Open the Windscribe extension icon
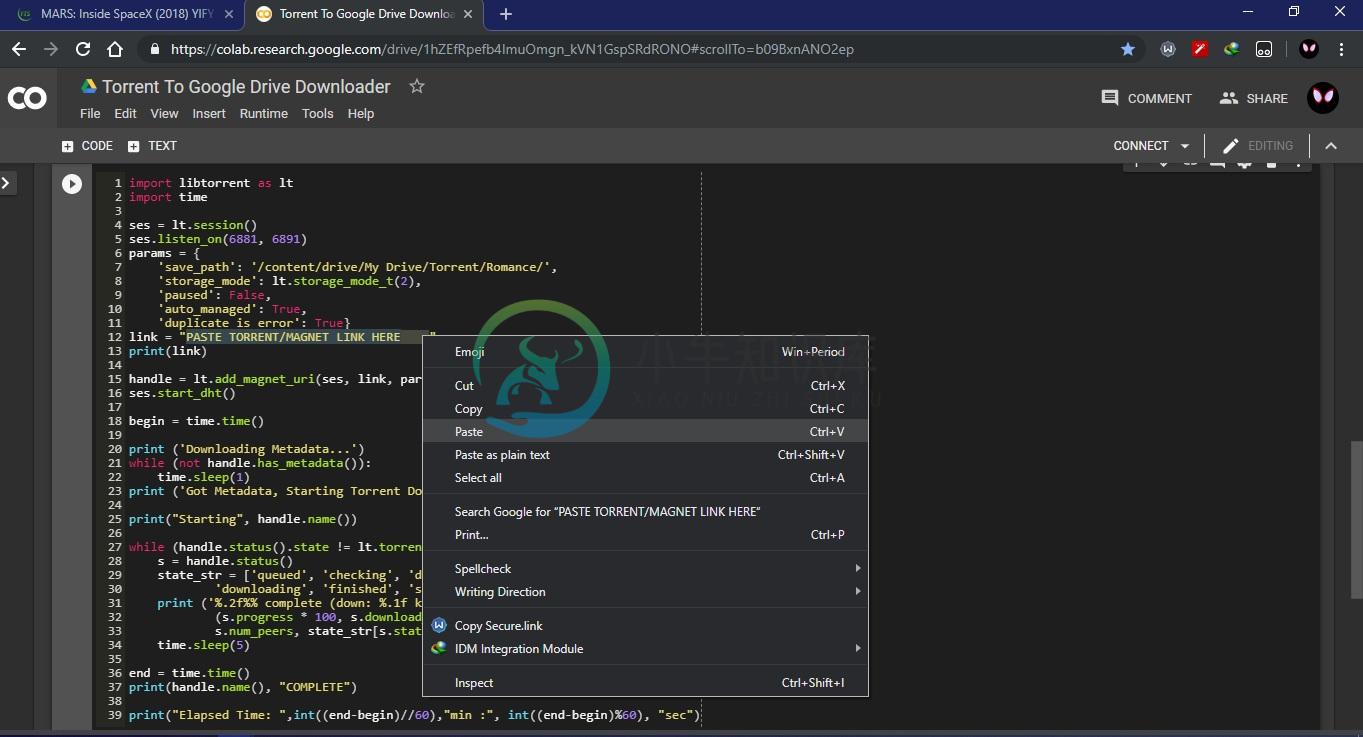Image resolution: width=1363 pixels, height=737 pixels. pos(1168,49)
